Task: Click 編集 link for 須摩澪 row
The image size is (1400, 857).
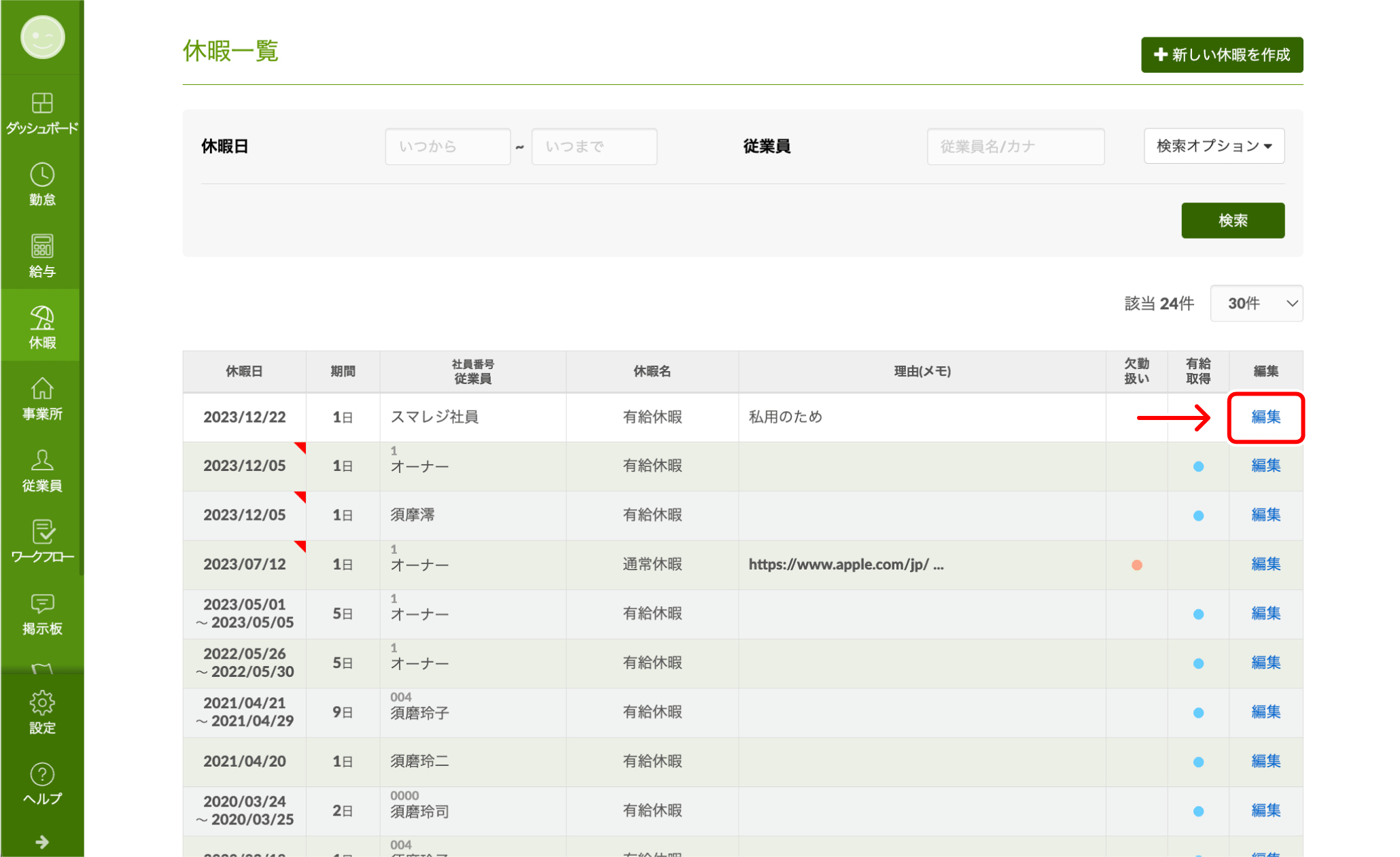Action: (1265, 515)
